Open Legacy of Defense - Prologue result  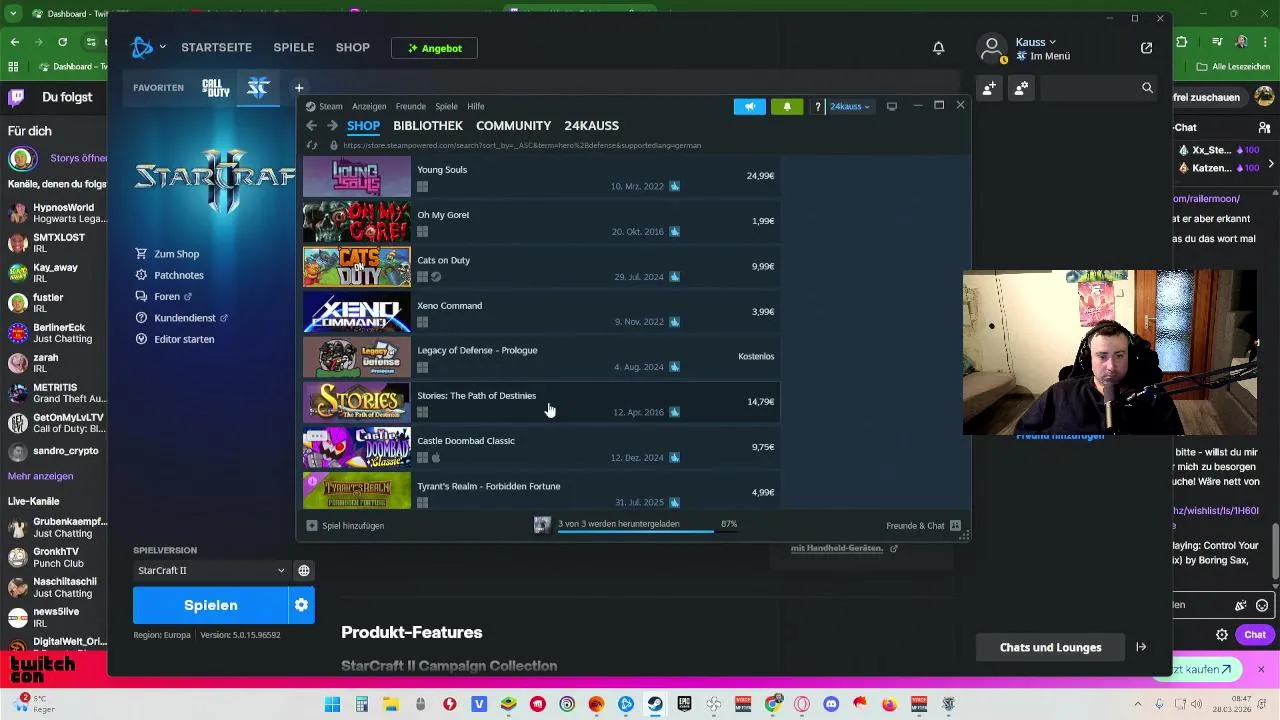coord(541,357)
